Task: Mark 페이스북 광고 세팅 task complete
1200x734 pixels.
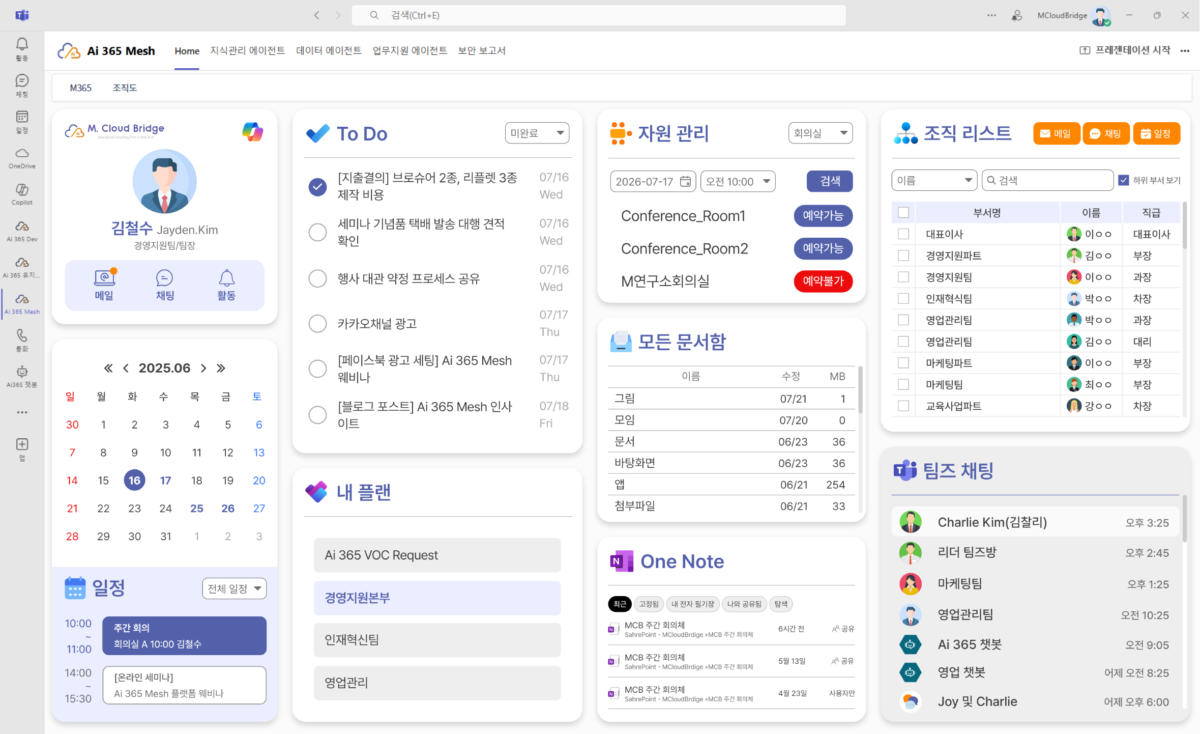Action: click(x=318, y=369)
